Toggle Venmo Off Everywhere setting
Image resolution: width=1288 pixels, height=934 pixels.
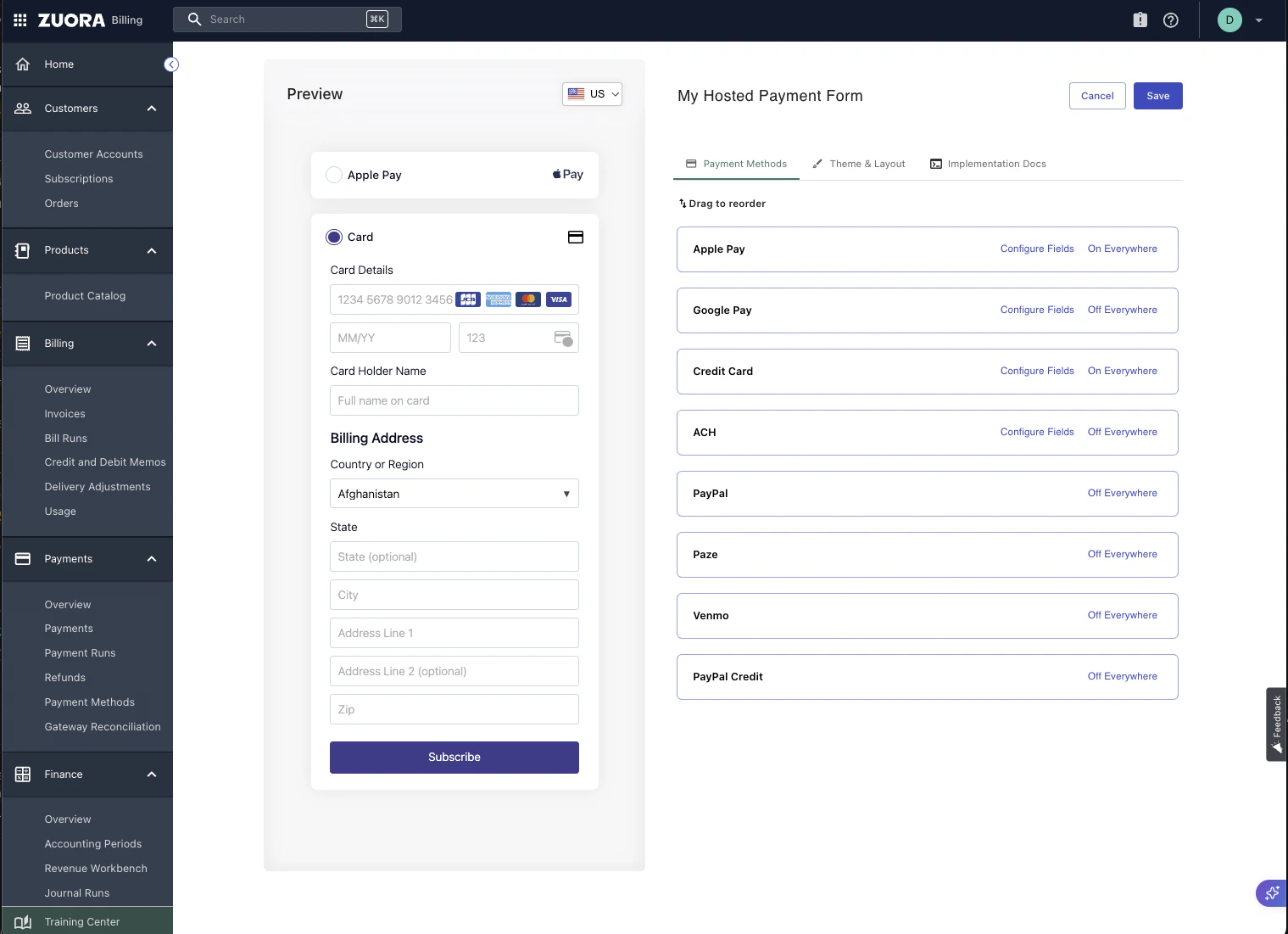pos(1123,615)
